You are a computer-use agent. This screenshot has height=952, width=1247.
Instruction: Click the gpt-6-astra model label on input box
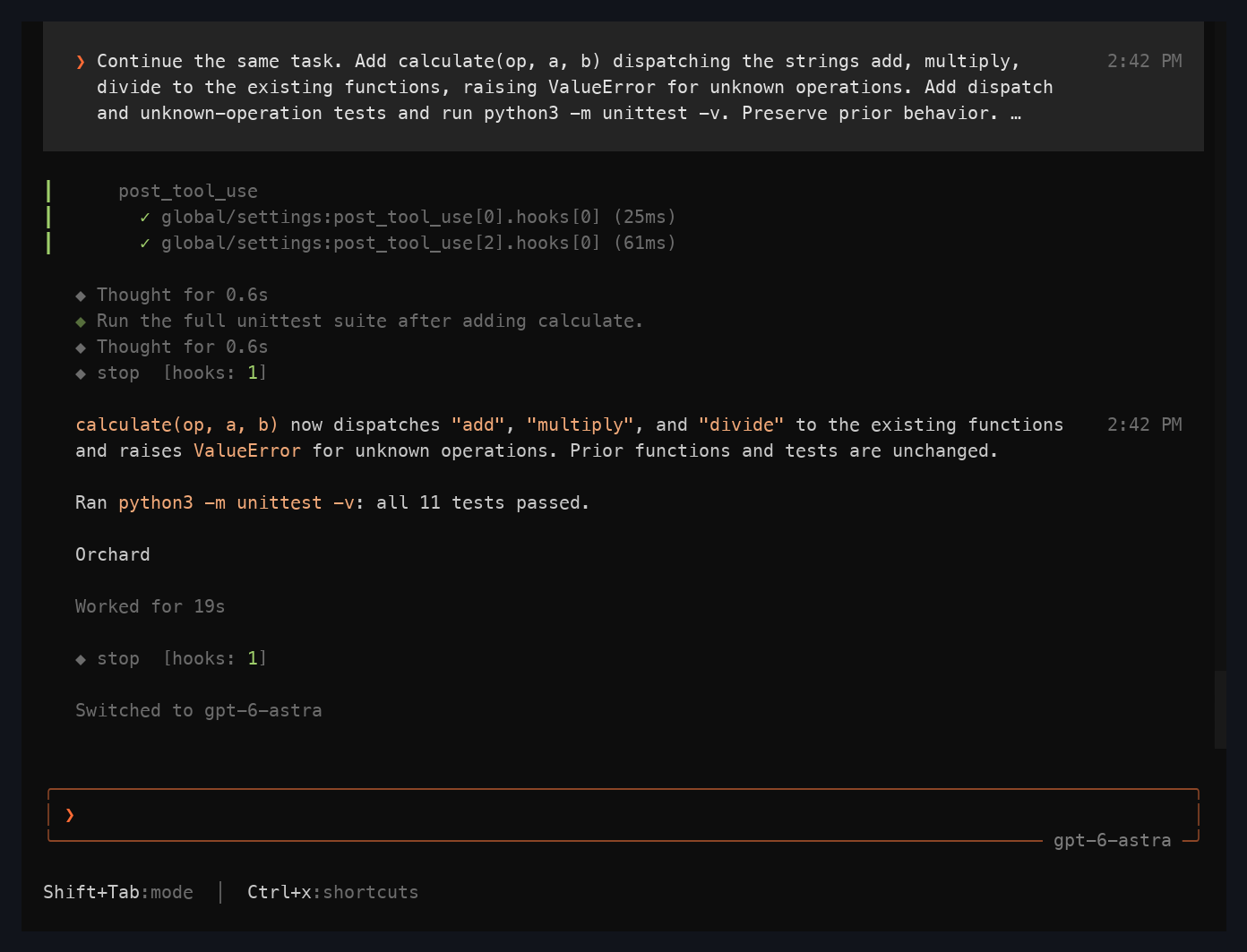tap(1112, 840)
